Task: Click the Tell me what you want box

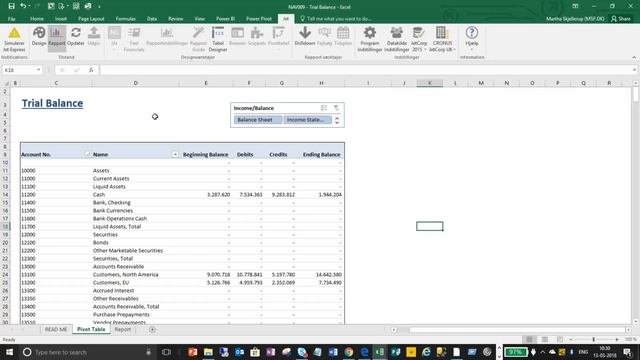Action: (336, 19)
